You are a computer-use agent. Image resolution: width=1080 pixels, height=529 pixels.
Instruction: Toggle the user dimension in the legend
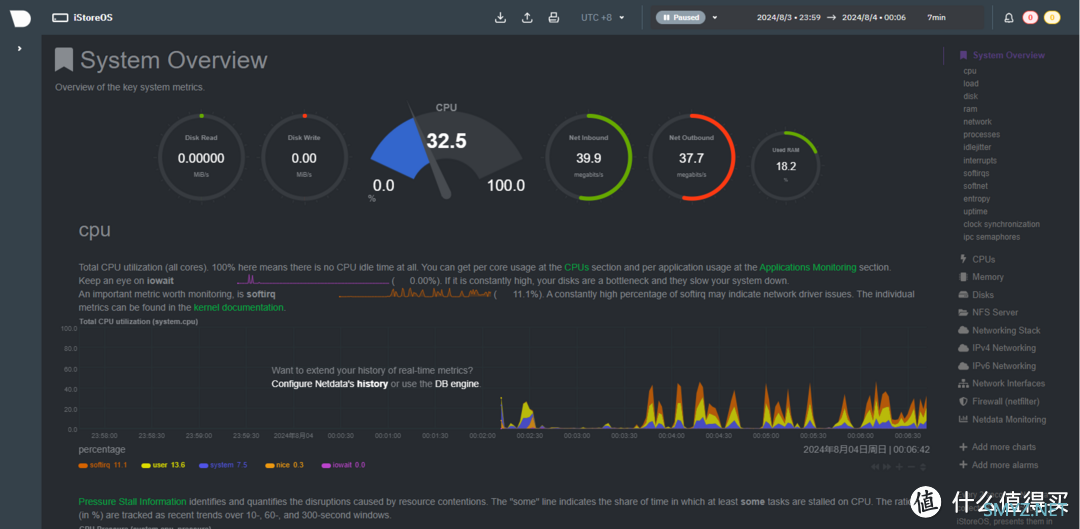point(163,466)
